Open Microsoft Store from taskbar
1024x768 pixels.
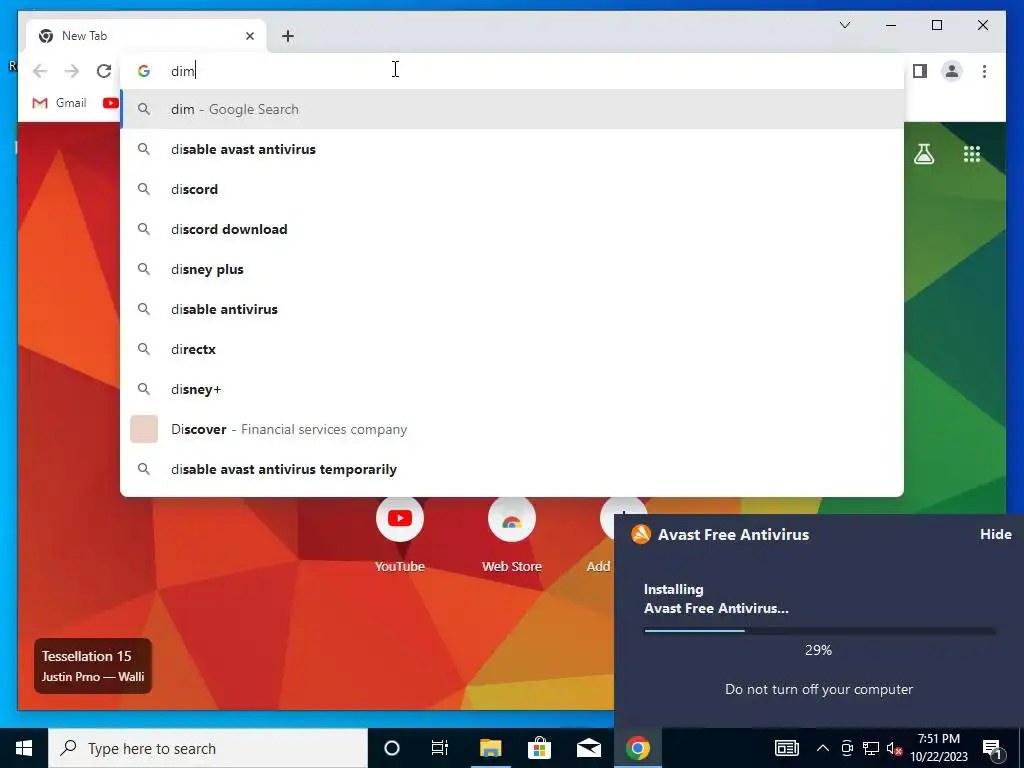(539, 748)
